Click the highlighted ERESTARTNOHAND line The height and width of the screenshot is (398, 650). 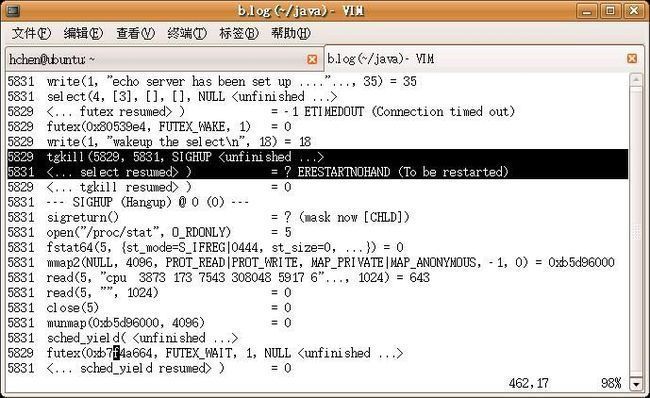318,172
